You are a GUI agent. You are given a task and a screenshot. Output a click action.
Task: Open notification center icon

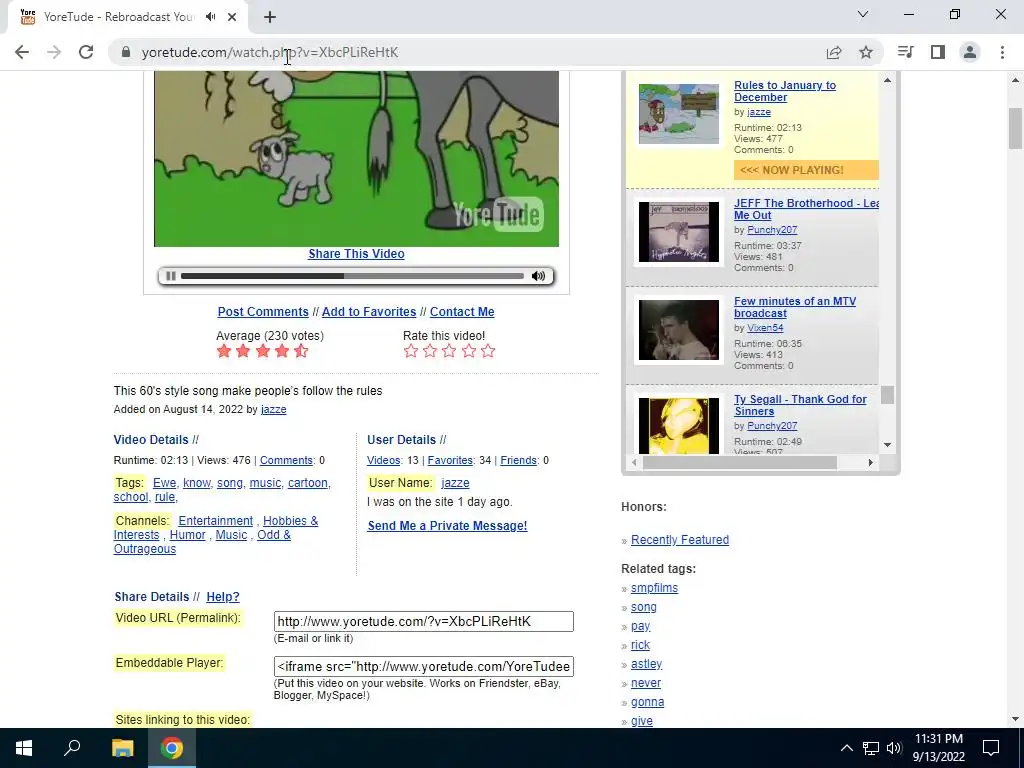[x=991, y=748]
